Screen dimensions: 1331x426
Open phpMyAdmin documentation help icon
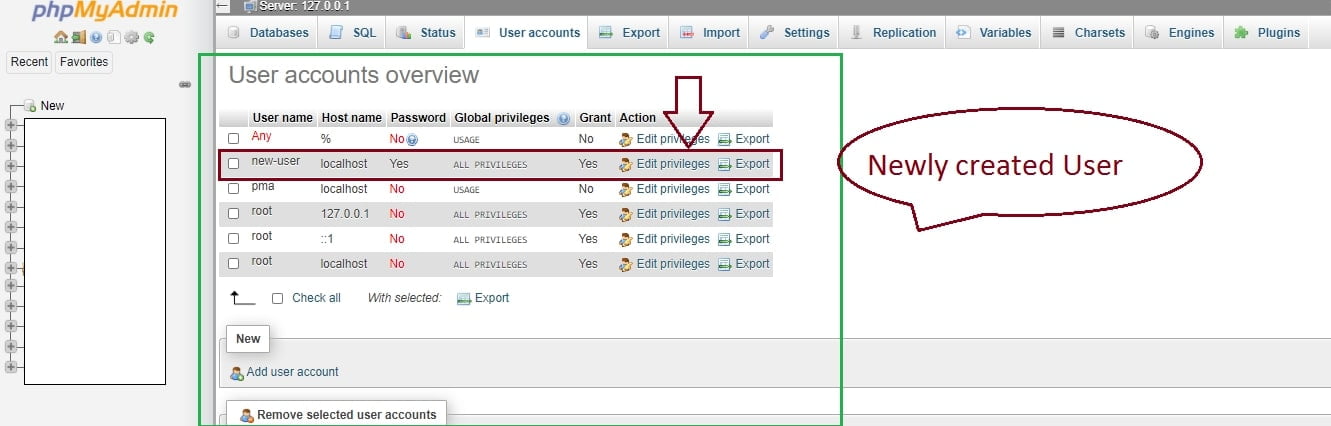(x=96, y=37)
